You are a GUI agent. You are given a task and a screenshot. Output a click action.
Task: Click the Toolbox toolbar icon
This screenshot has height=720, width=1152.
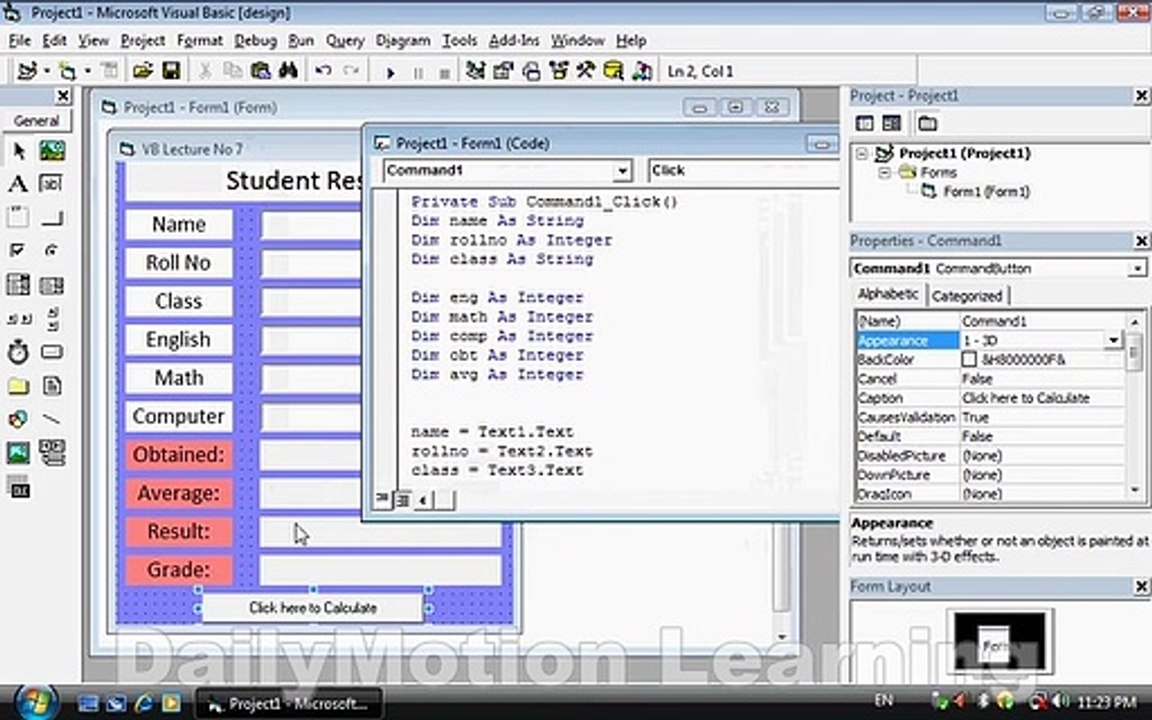click(x=586, y=71)
